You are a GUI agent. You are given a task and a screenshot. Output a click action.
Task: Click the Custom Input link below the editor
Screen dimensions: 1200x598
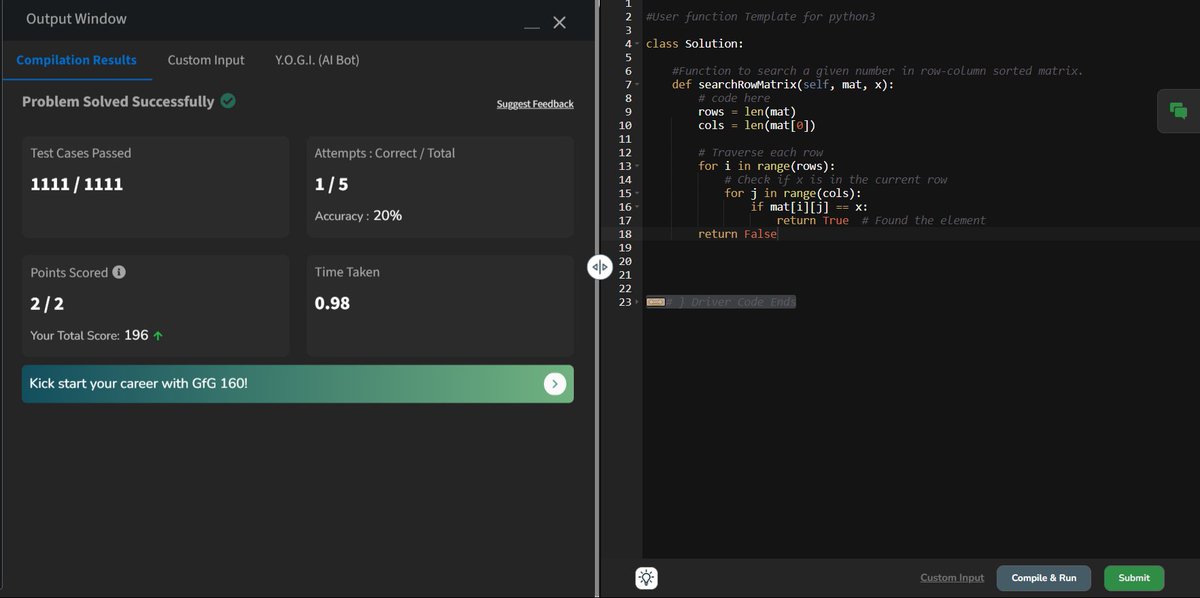[x=952, y=578]
